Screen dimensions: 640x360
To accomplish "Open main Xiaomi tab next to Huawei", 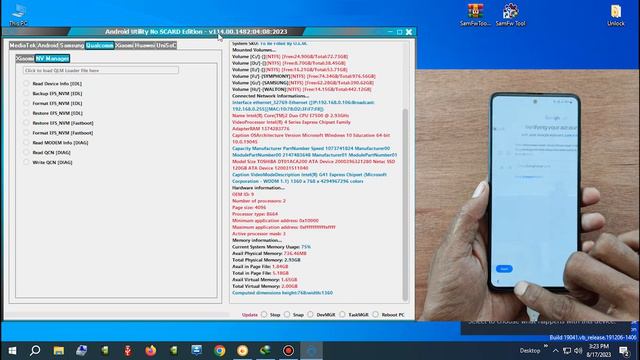I will click(124, 45).
